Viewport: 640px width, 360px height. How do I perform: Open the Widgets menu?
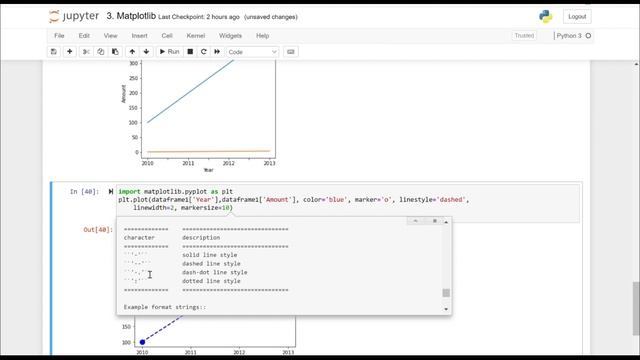click(x=230, y=36)
